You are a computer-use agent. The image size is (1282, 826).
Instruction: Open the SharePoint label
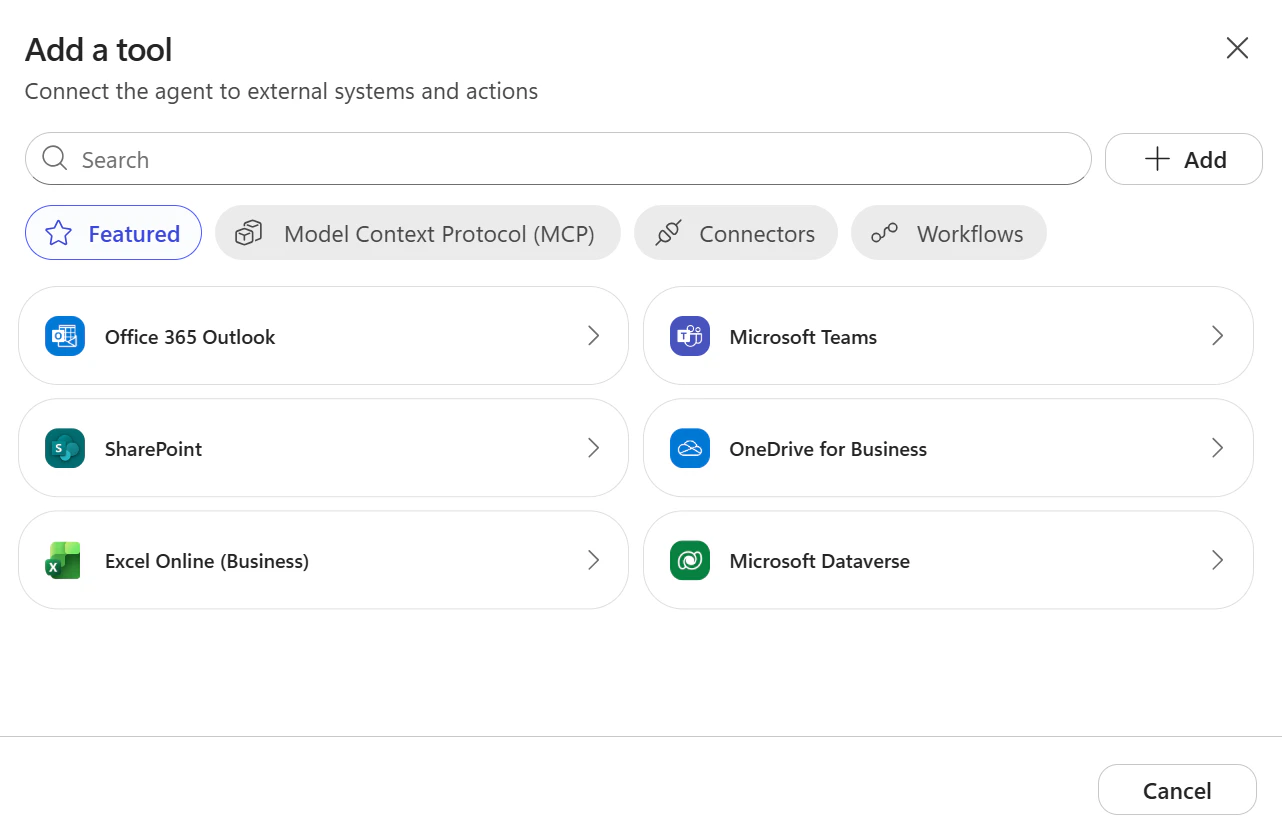[153, 449]
